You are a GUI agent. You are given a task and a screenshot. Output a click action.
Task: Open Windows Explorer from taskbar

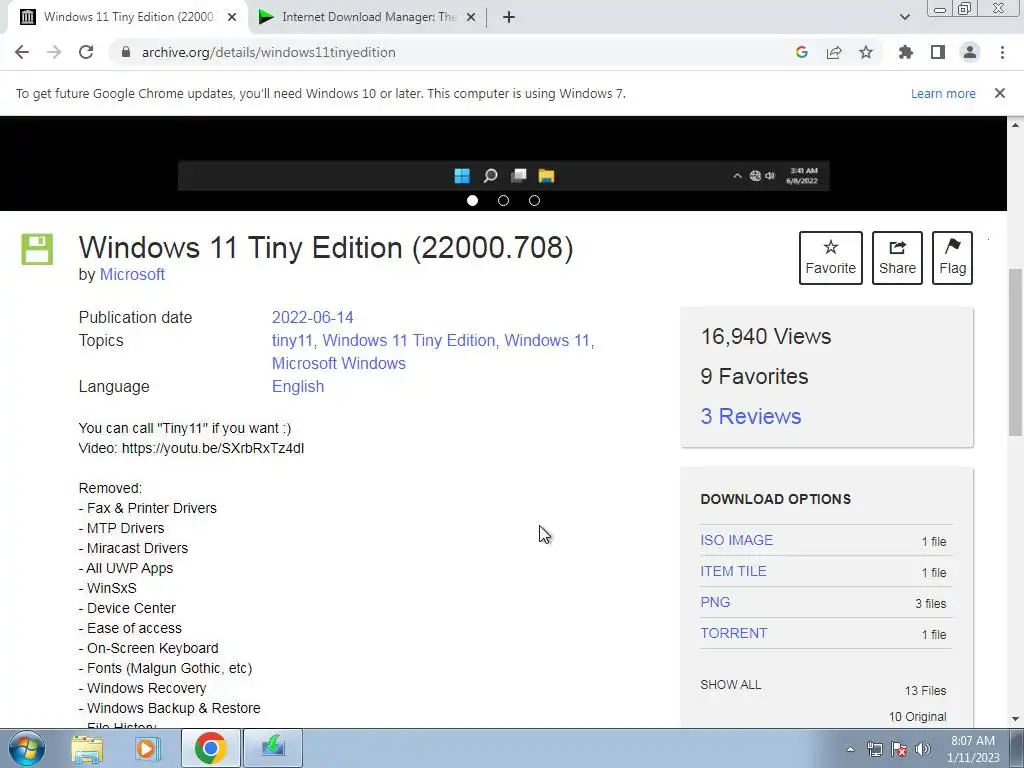[87, 748]
